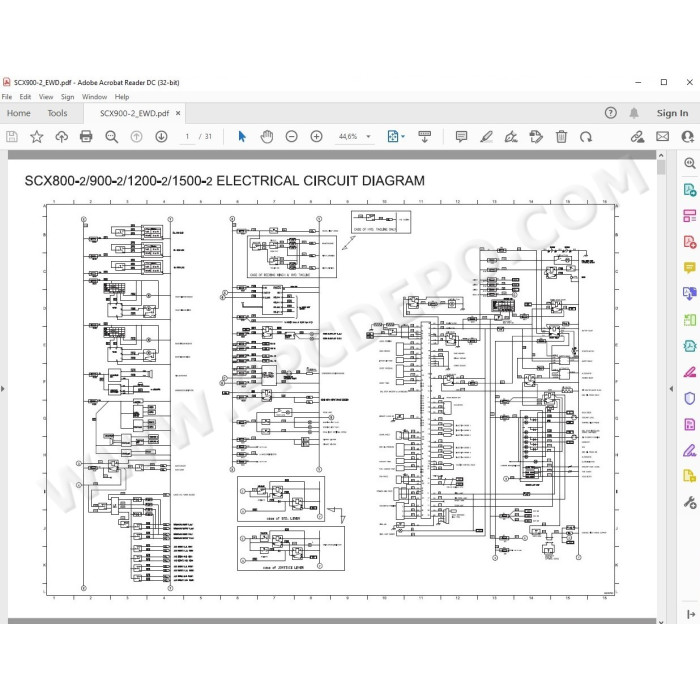Open fit page options icon

[393, 137]
